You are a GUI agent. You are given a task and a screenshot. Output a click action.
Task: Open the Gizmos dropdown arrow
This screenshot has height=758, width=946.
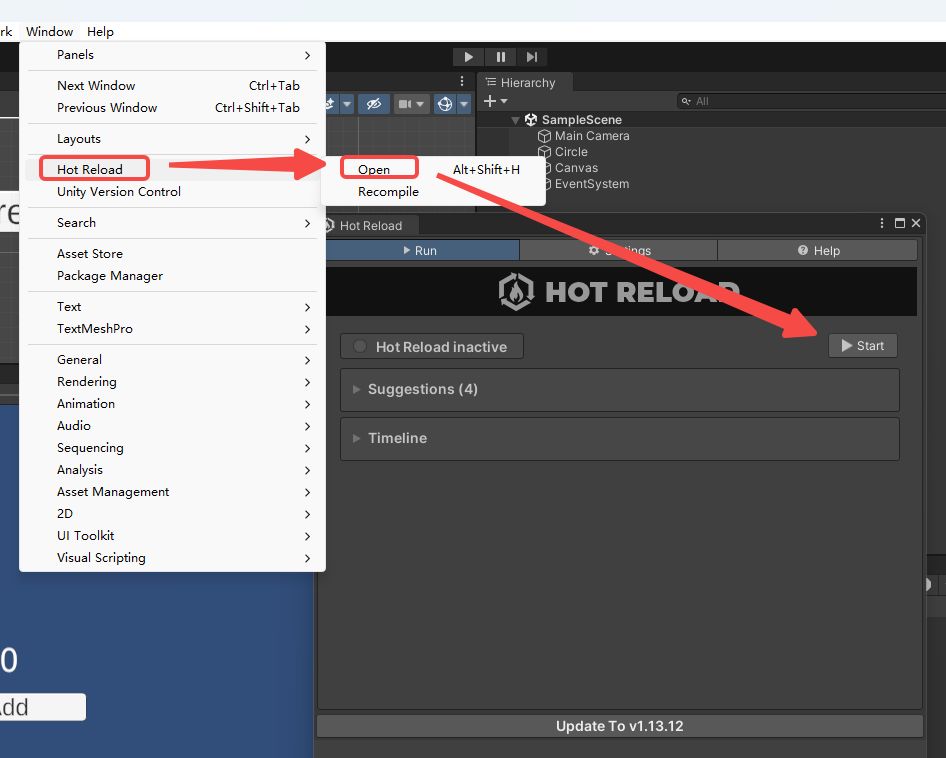[x=464, y=104]
